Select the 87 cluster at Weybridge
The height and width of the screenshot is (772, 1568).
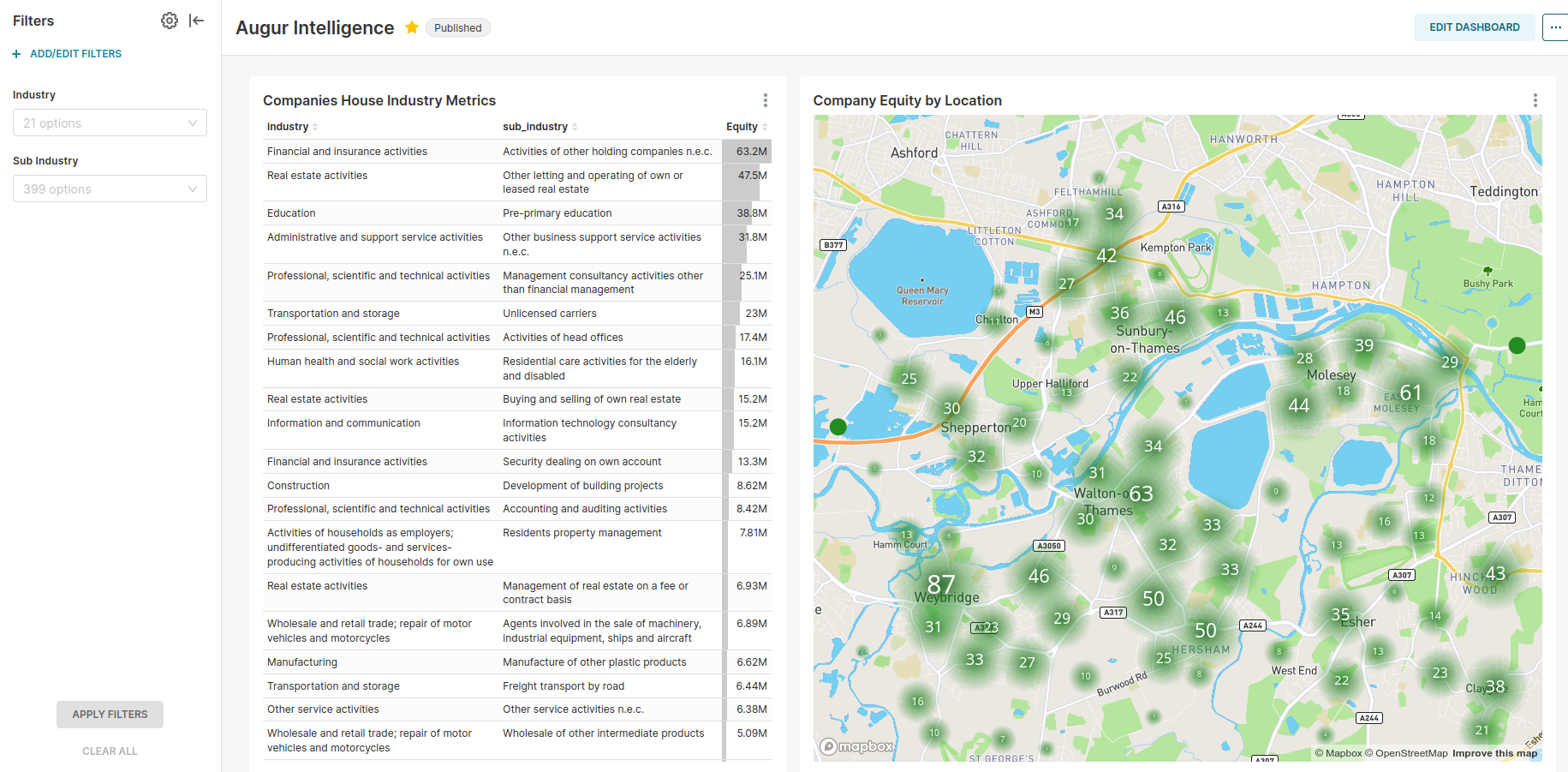941,584
